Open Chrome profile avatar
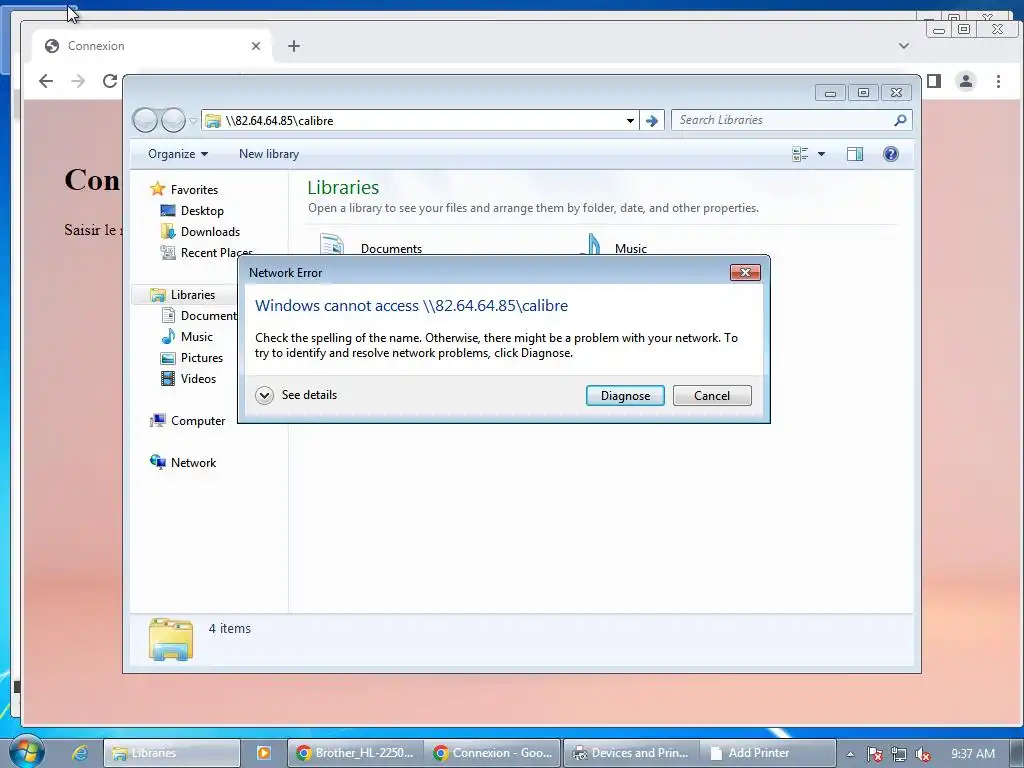The height and width of the screenshot is (768, 1024). click(x=966, y=81)
